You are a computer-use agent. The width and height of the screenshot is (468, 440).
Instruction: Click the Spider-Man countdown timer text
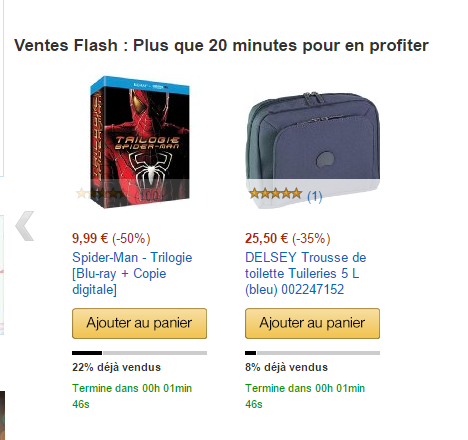[x=132, y=396]
